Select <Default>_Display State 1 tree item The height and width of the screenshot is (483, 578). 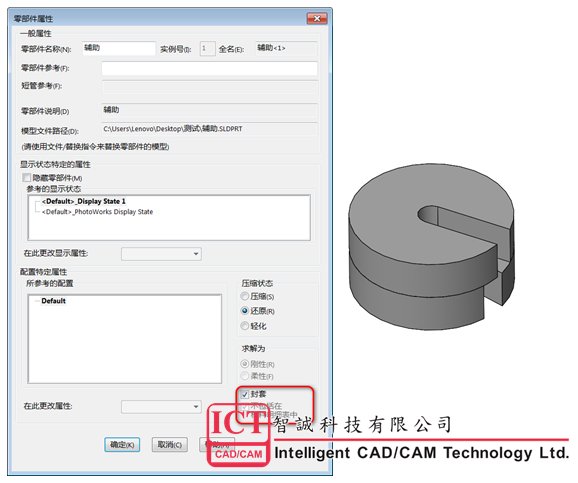tap(84, 201)
